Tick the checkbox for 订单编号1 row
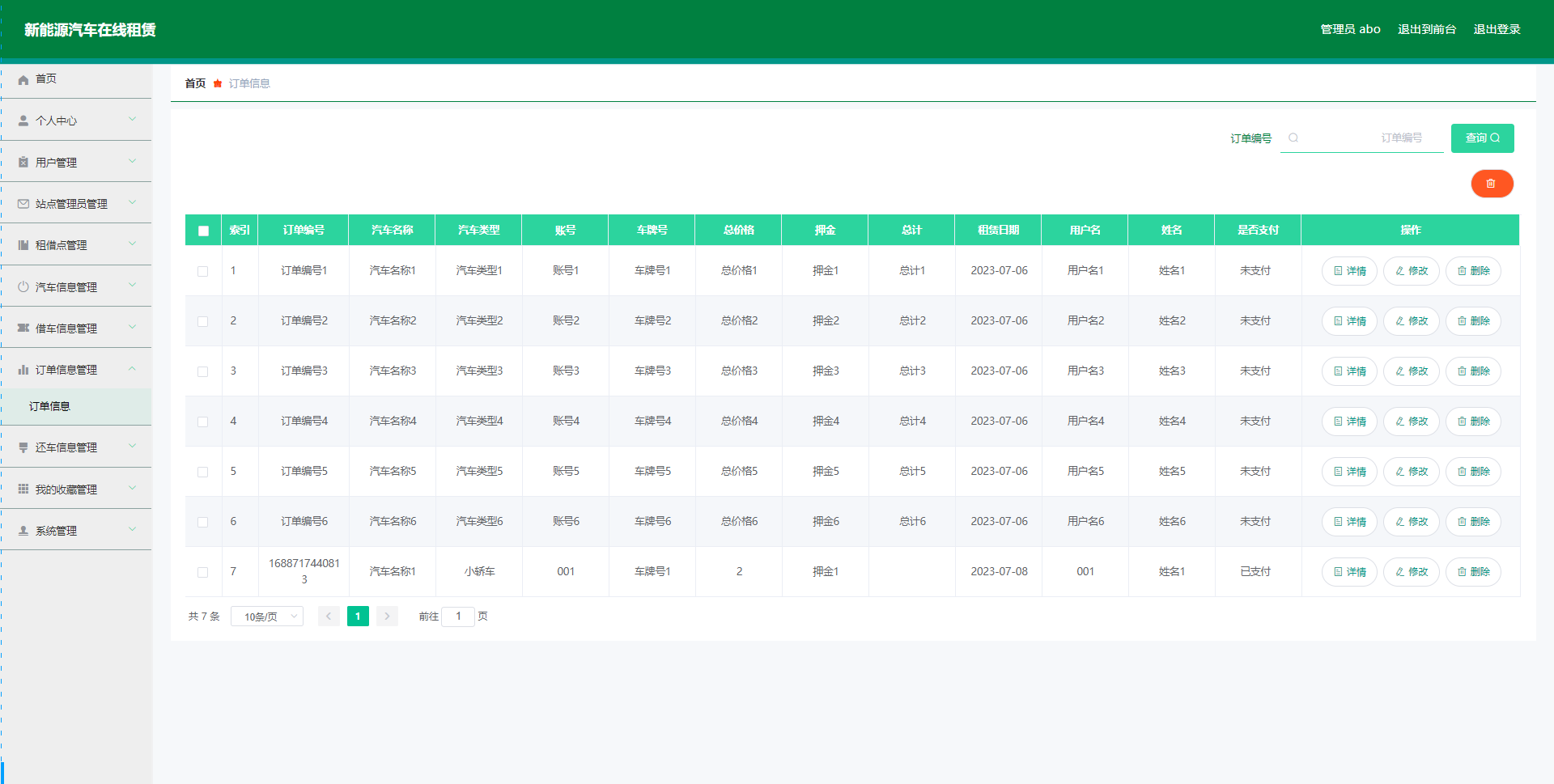Viewport: 1554px width, 784px height. coord(203,271)
